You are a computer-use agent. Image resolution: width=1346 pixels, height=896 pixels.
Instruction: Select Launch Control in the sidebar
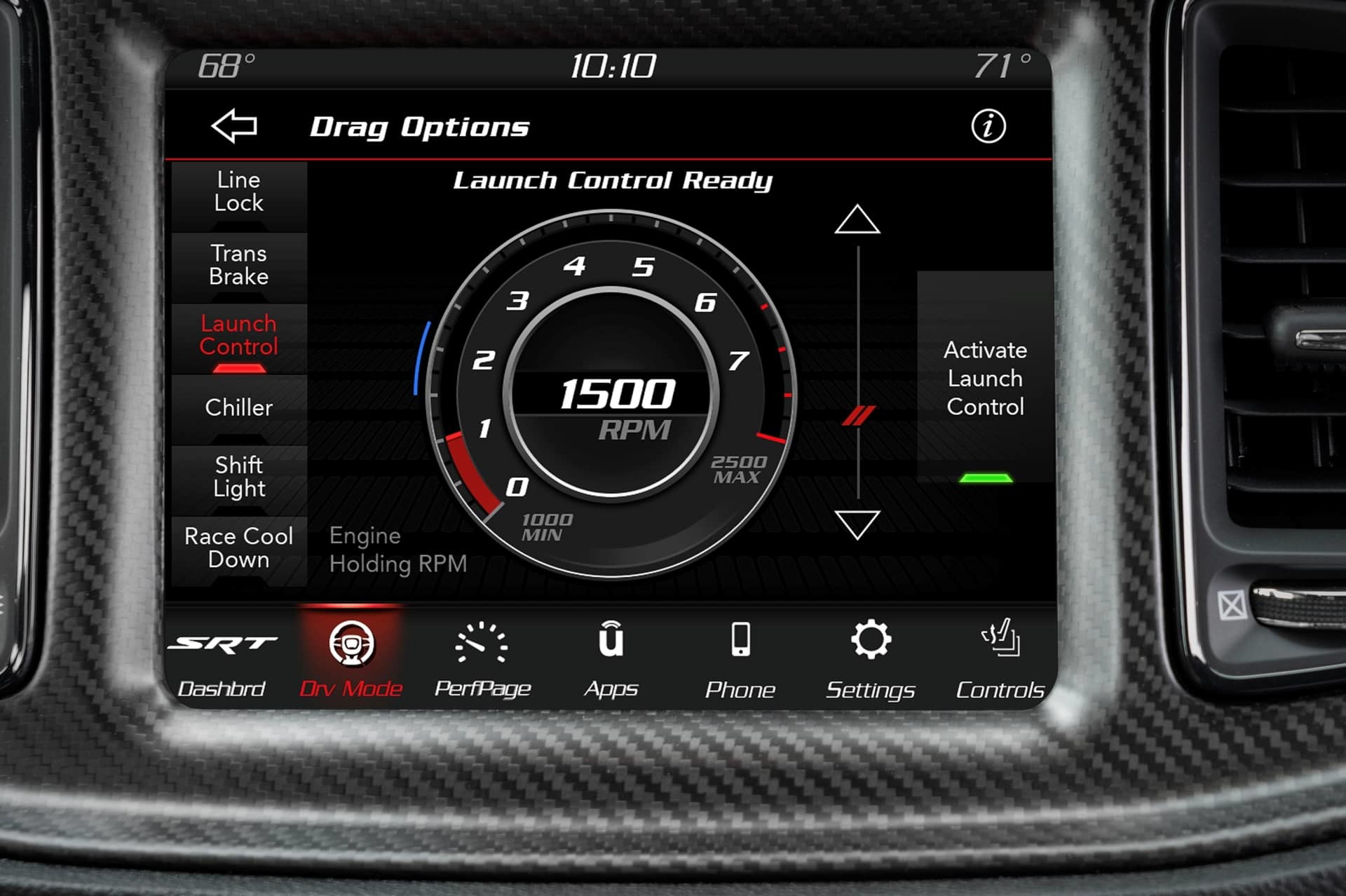pyautogui.click(x=239, y=335)
